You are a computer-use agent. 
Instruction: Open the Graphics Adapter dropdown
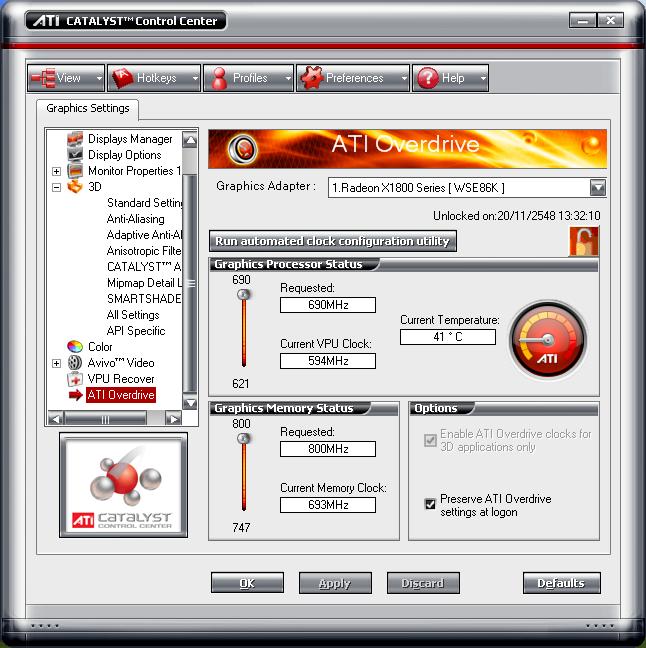(x=598, y=188)
